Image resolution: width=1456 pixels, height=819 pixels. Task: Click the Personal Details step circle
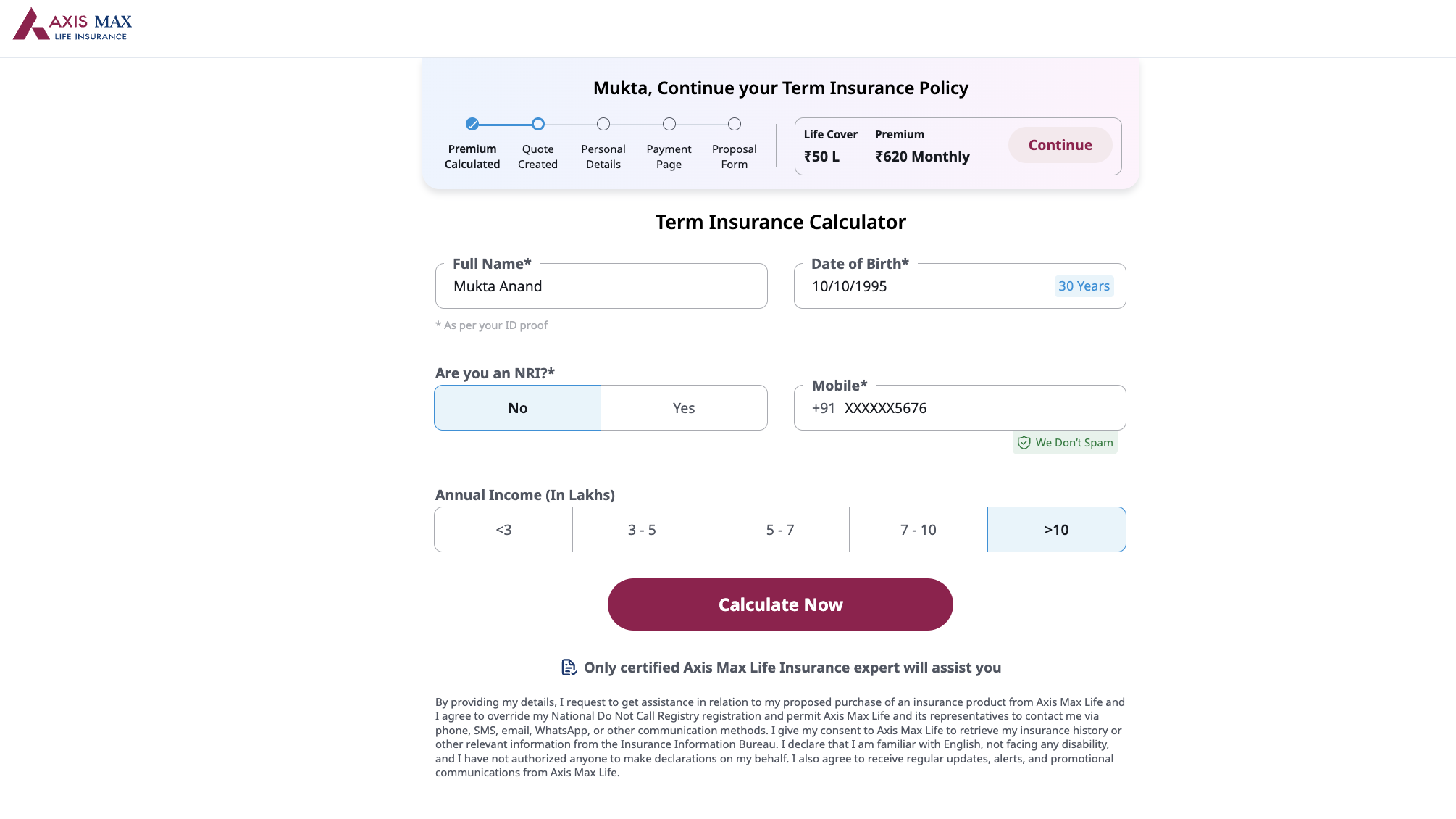pyautogui.click(x=603, y=124)
